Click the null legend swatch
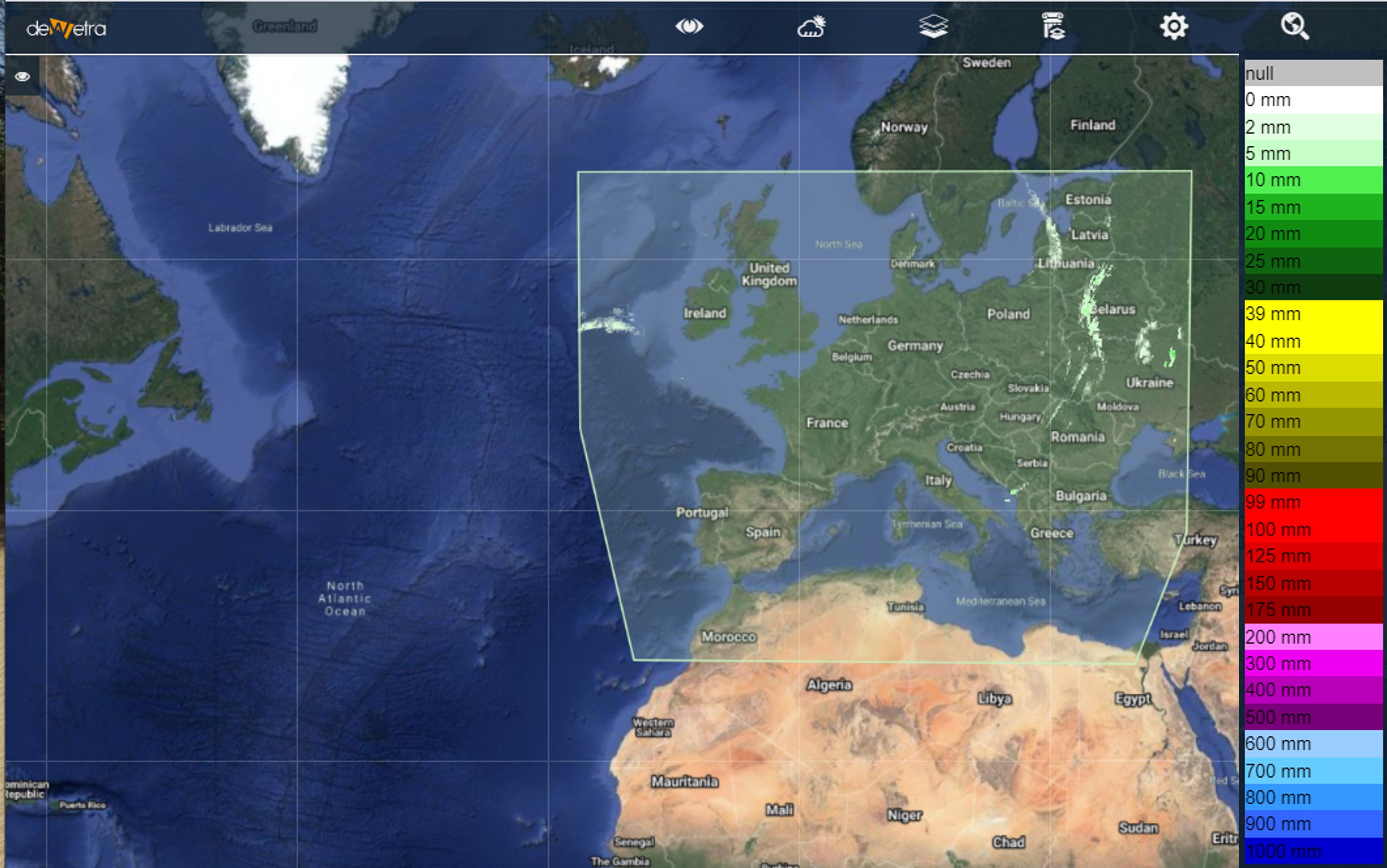Viewport: 1387px width, 868px height. click(x=1313, y=73)
